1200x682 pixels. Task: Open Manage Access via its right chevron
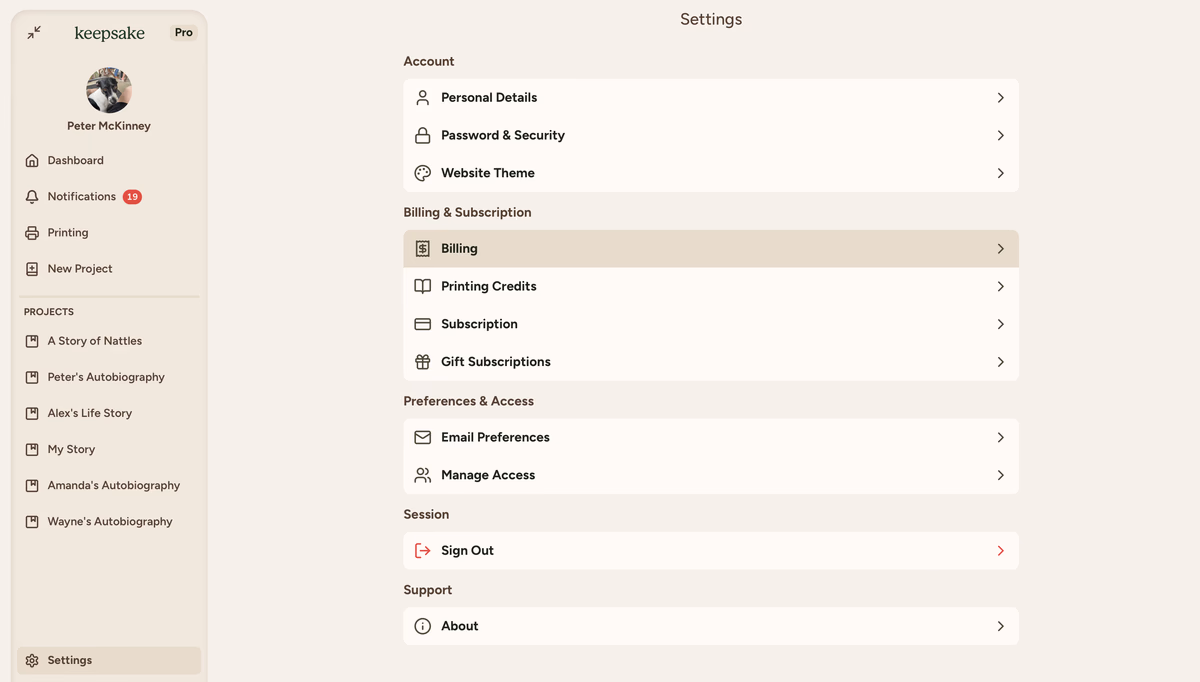(1000, 475)
